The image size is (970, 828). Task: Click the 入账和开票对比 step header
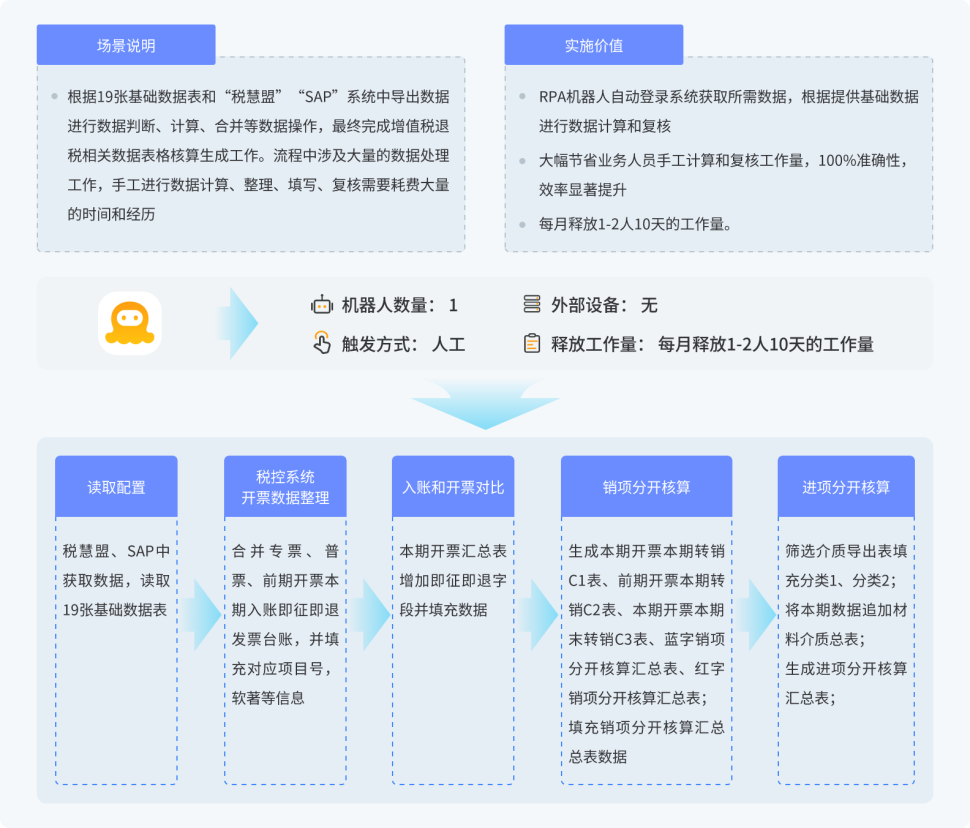(453, 487)
